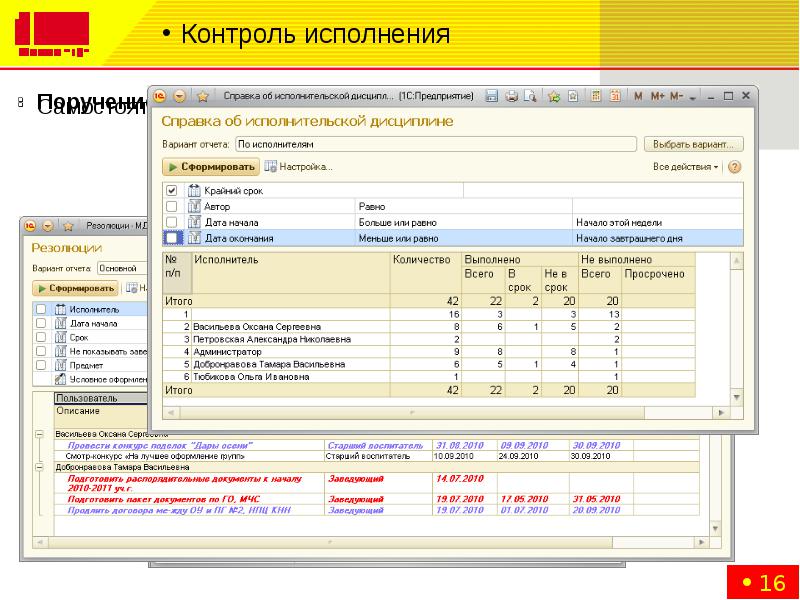The width and height of the screenshot is (800, 600).
Task: Collapse the Добронравова Тамара Васильевна group
Action: pos(40,467)
